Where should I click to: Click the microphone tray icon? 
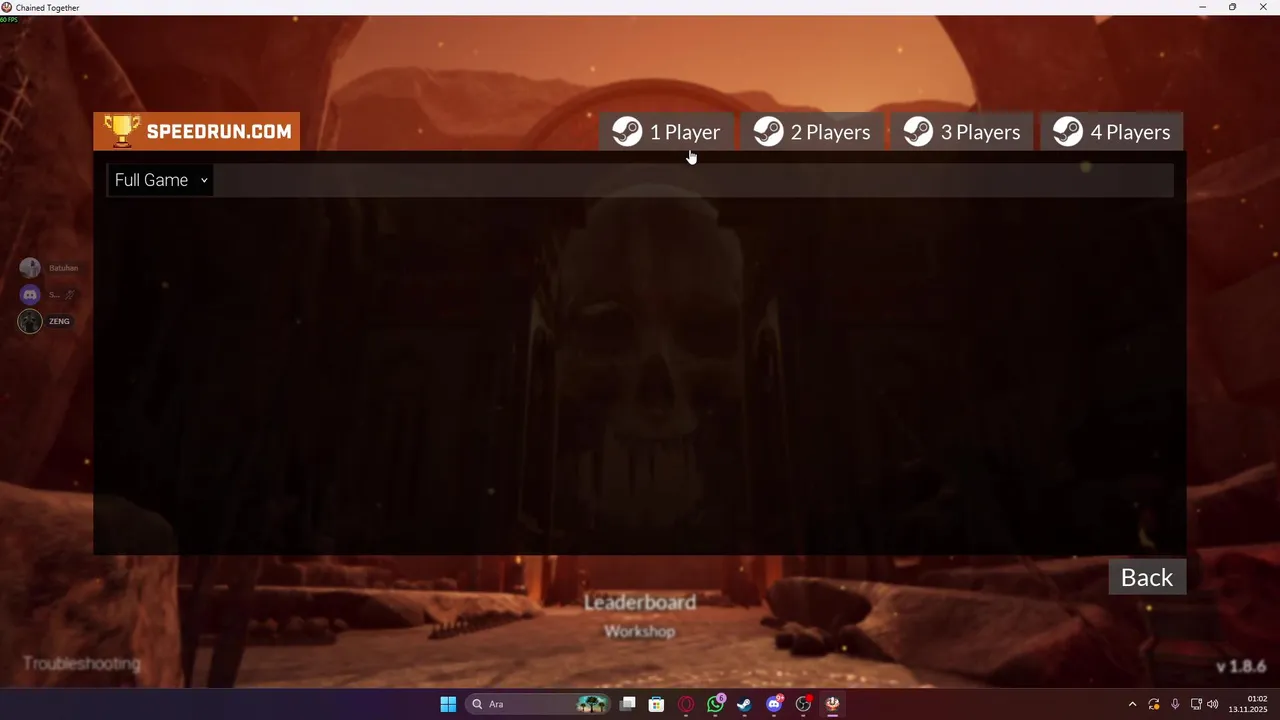(1175, 704)
